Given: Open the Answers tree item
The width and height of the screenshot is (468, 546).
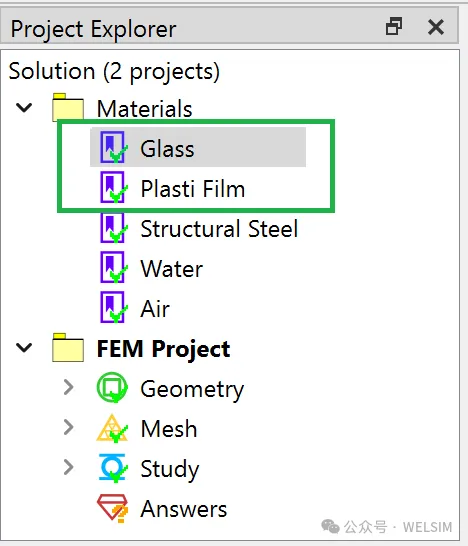Looking at the screenshot, I should tap(184, 509).
